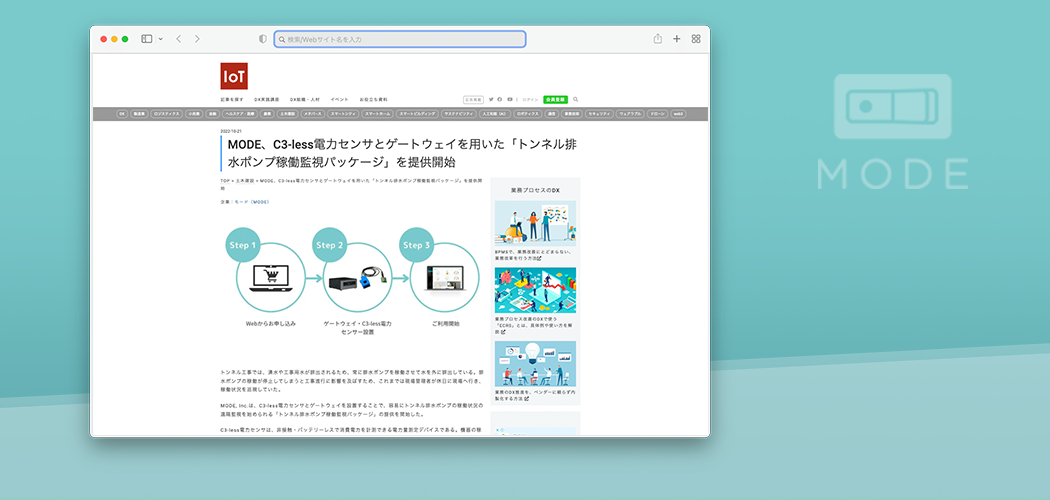Image resolution: width=1050 pixels, height=500 pixels.
Task: Show the tab overview grid
Action: (x=696, y=39)
